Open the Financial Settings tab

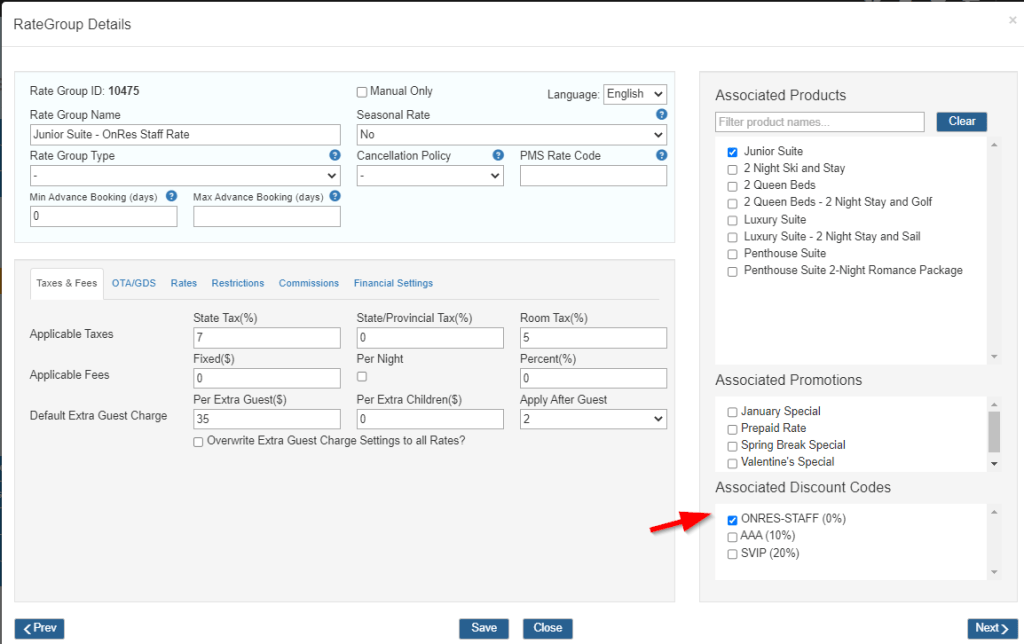[x=393, y=283]
